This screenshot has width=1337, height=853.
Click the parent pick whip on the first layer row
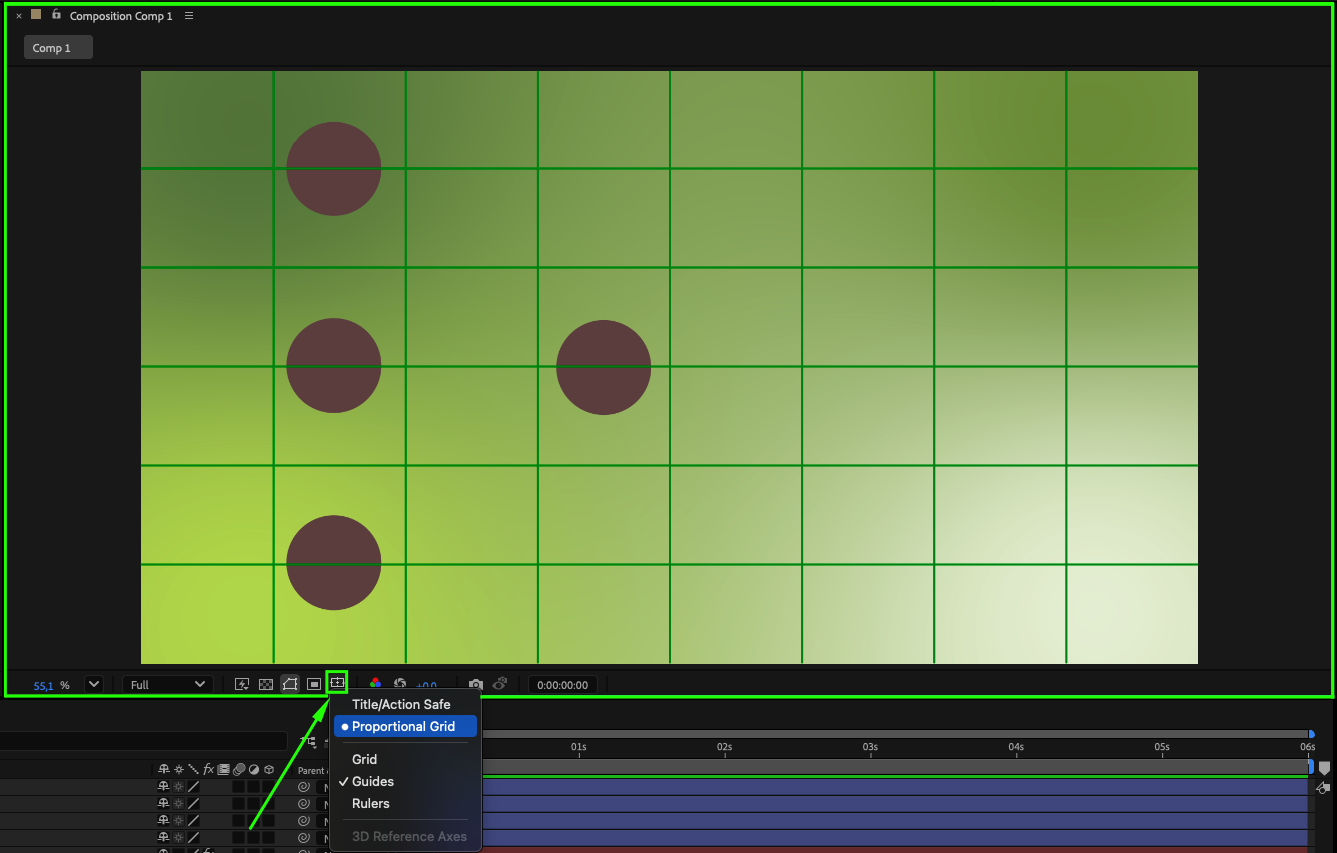click(x=304, y=788)
